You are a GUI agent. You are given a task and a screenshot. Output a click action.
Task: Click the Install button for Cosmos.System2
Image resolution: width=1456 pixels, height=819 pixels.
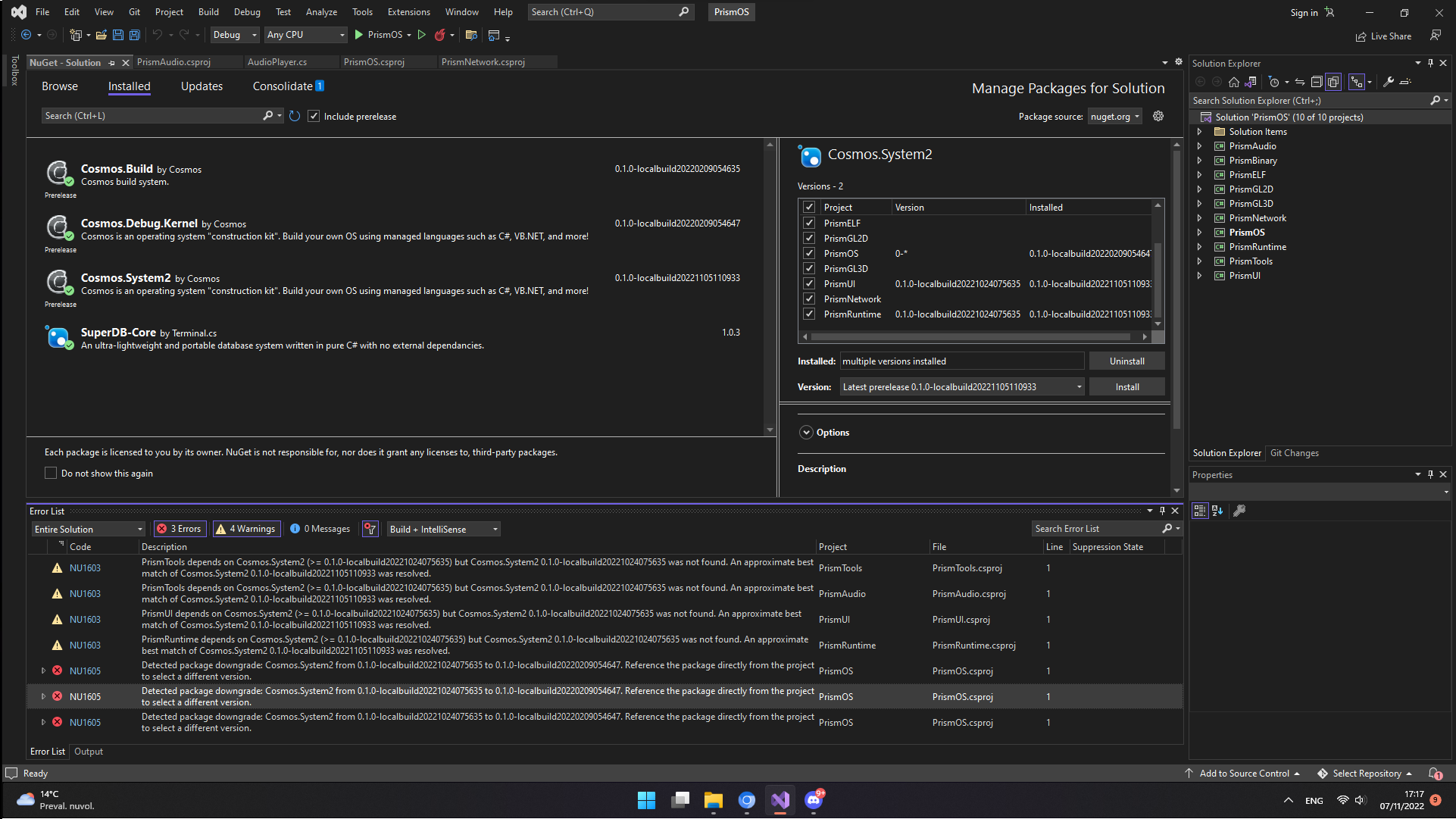click(x=1126, y=386)
